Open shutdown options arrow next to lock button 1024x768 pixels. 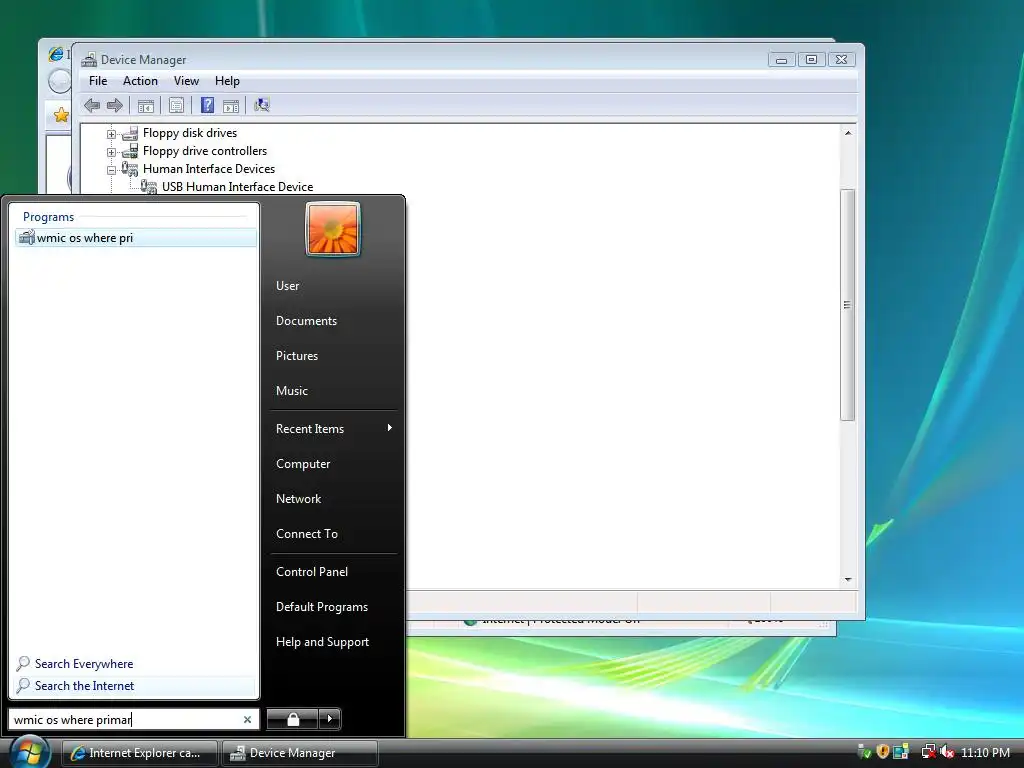click(330, 719)
